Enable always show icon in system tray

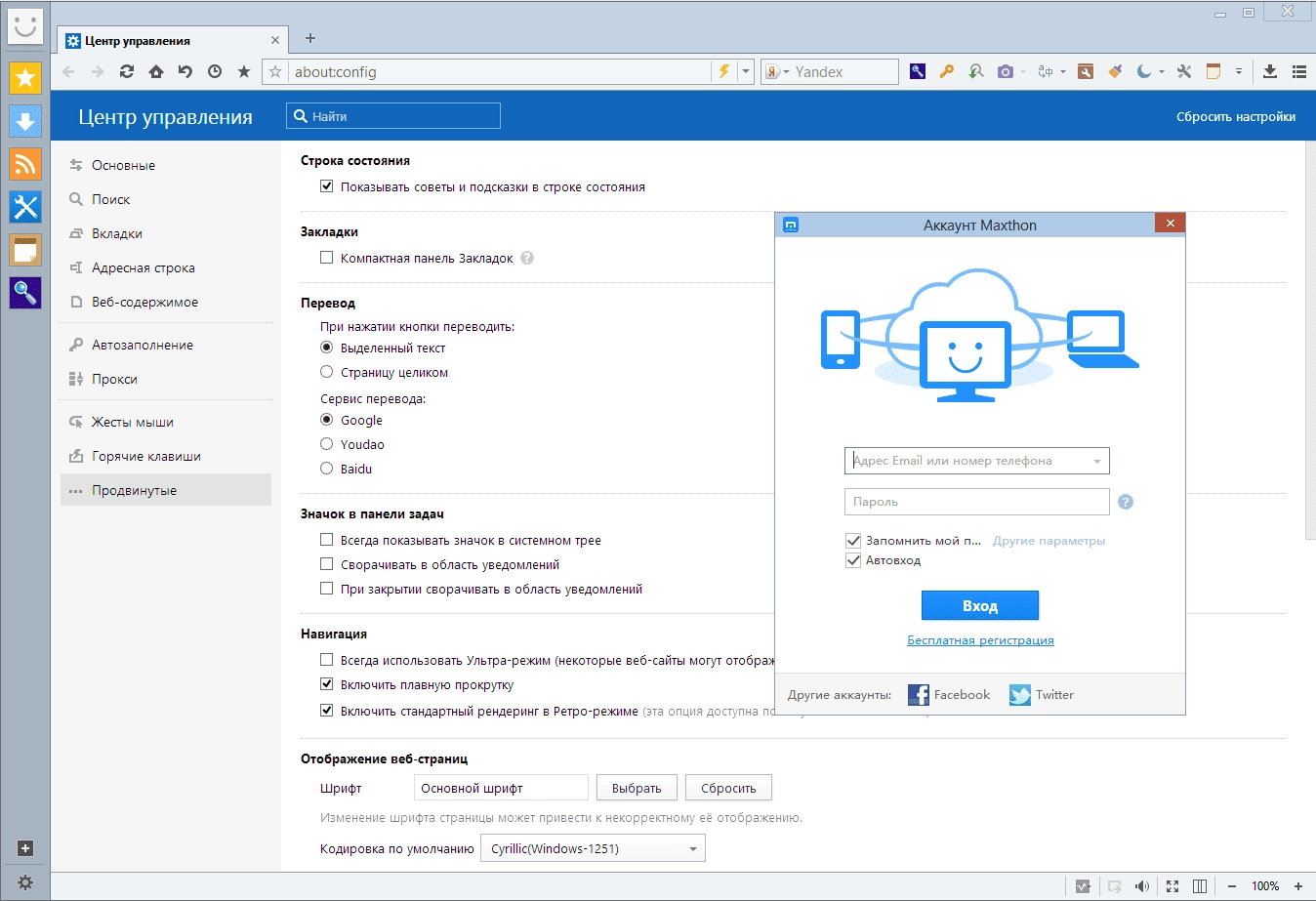(327, 540)
